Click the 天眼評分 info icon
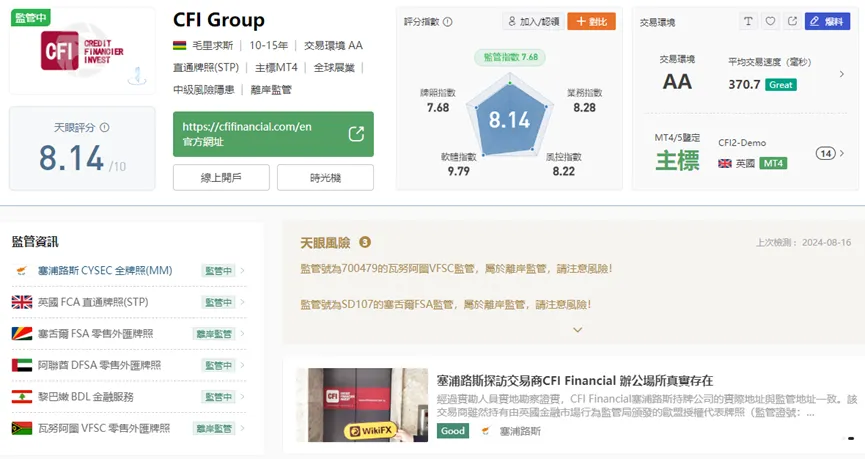 pos(104,127)
